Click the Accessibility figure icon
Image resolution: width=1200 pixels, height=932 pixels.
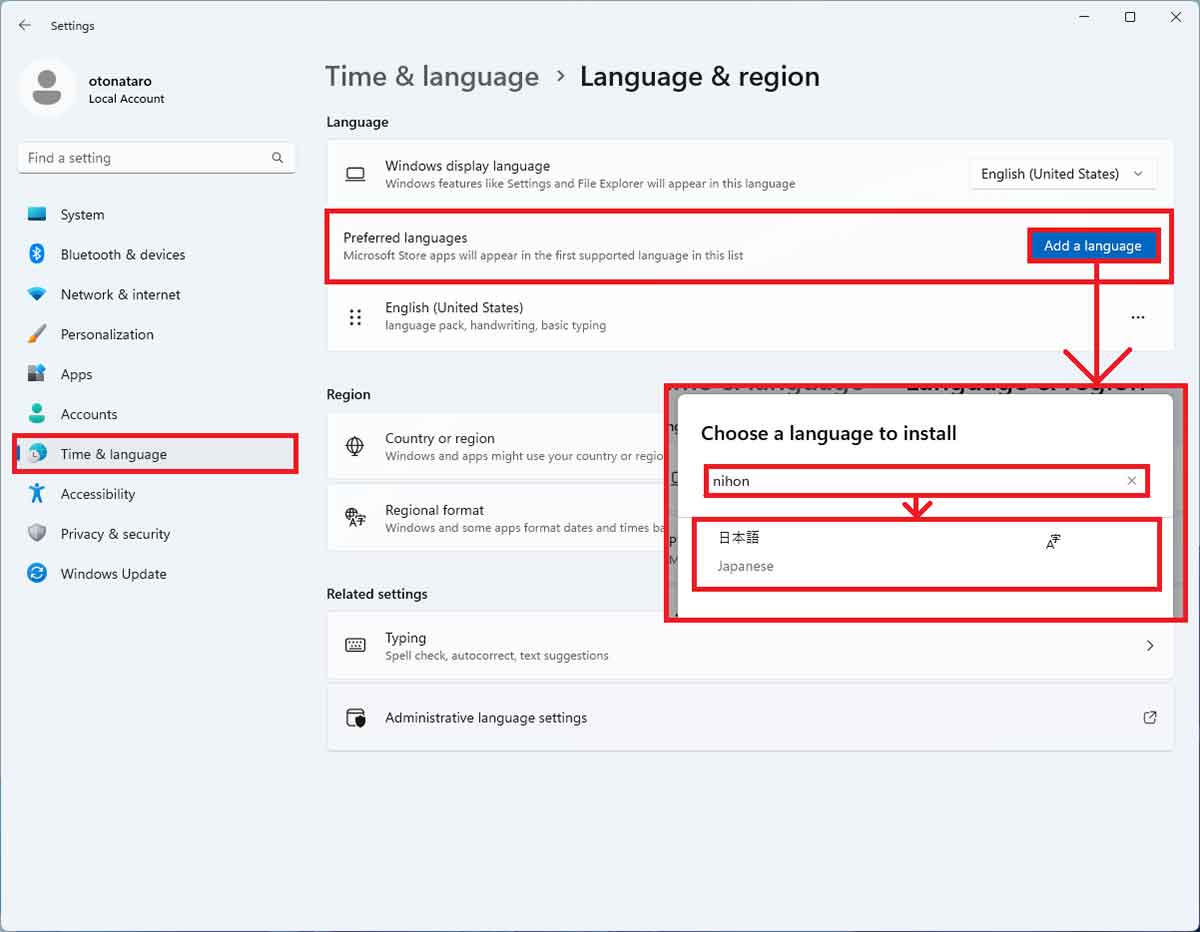[x=37, y=494]
